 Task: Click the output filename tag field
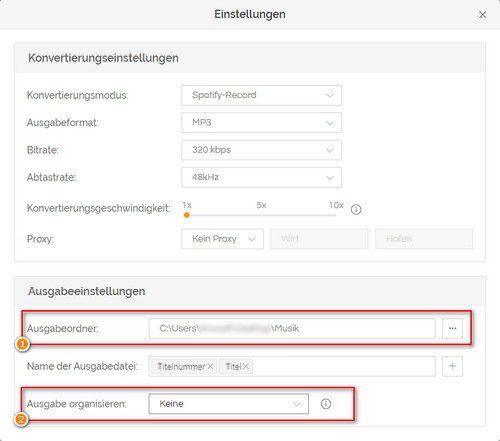[292, 366]
